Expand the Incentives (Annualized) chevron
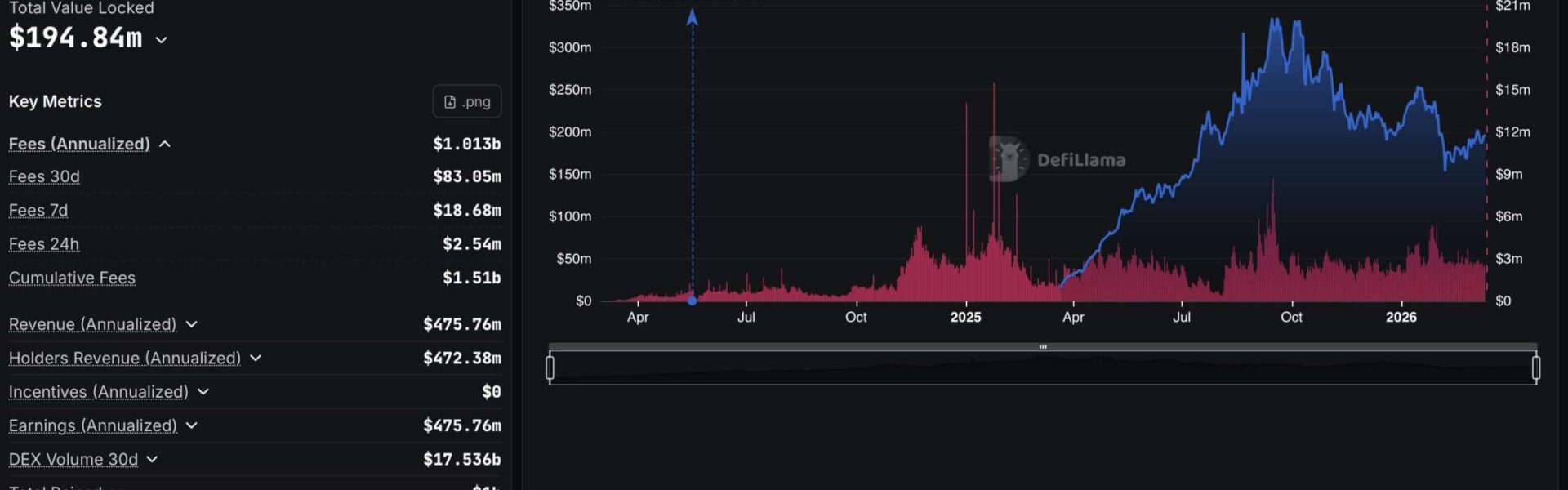 click(x=203, y=393)
